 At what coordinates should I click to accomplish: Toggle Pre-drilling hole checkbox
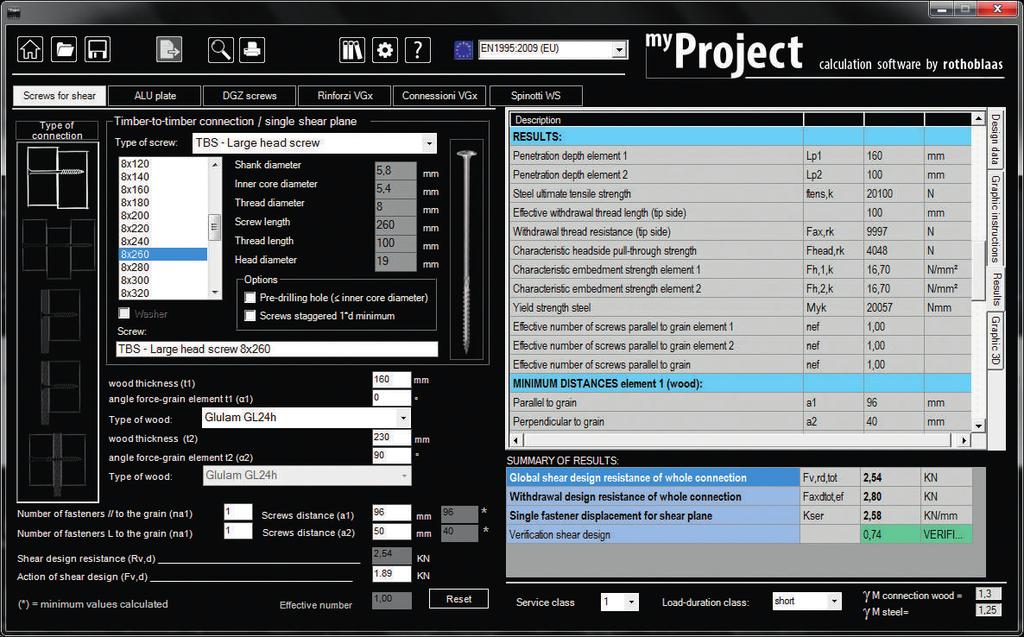(x=249, y=297)
